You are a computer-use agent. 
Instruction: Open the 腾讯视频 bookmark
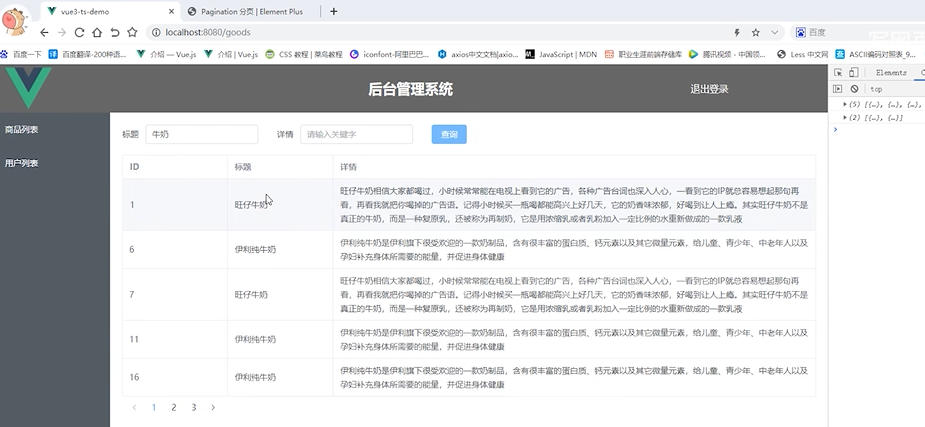[x=727, y=54]
